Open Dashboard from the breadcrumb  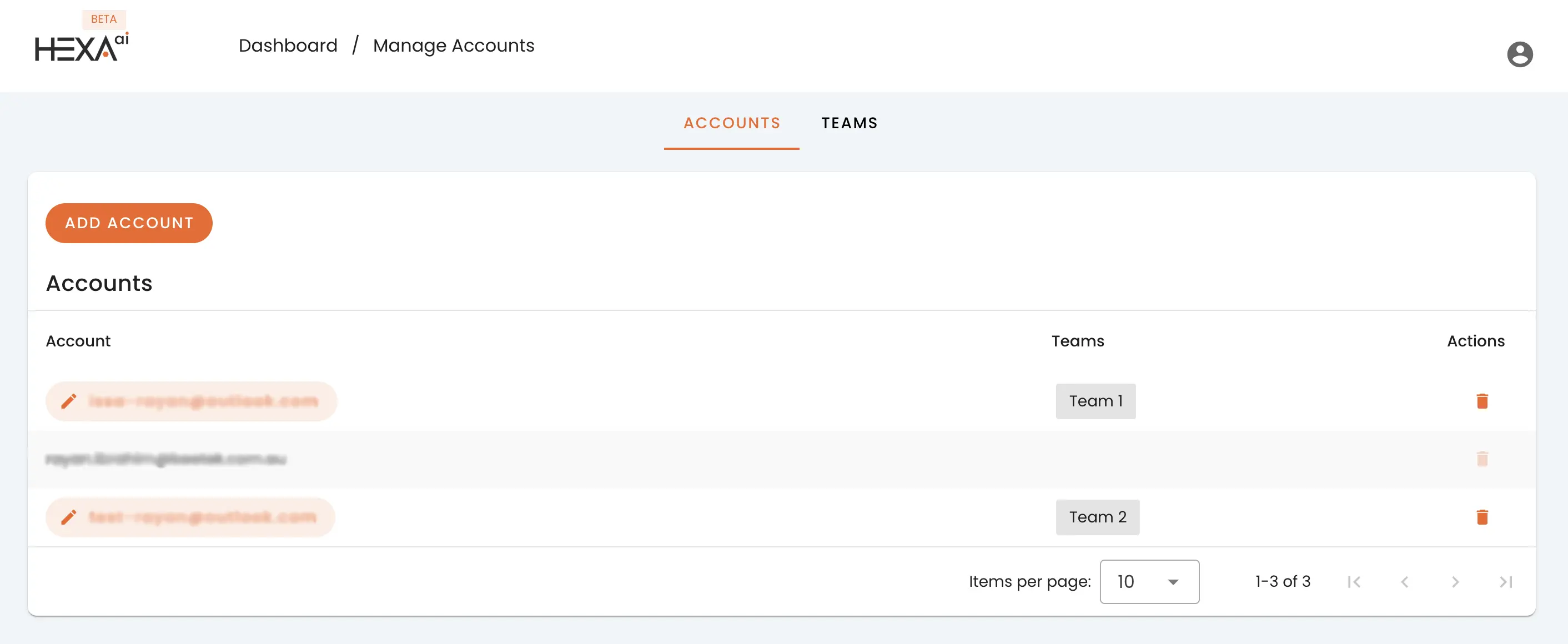coord(289,45)
